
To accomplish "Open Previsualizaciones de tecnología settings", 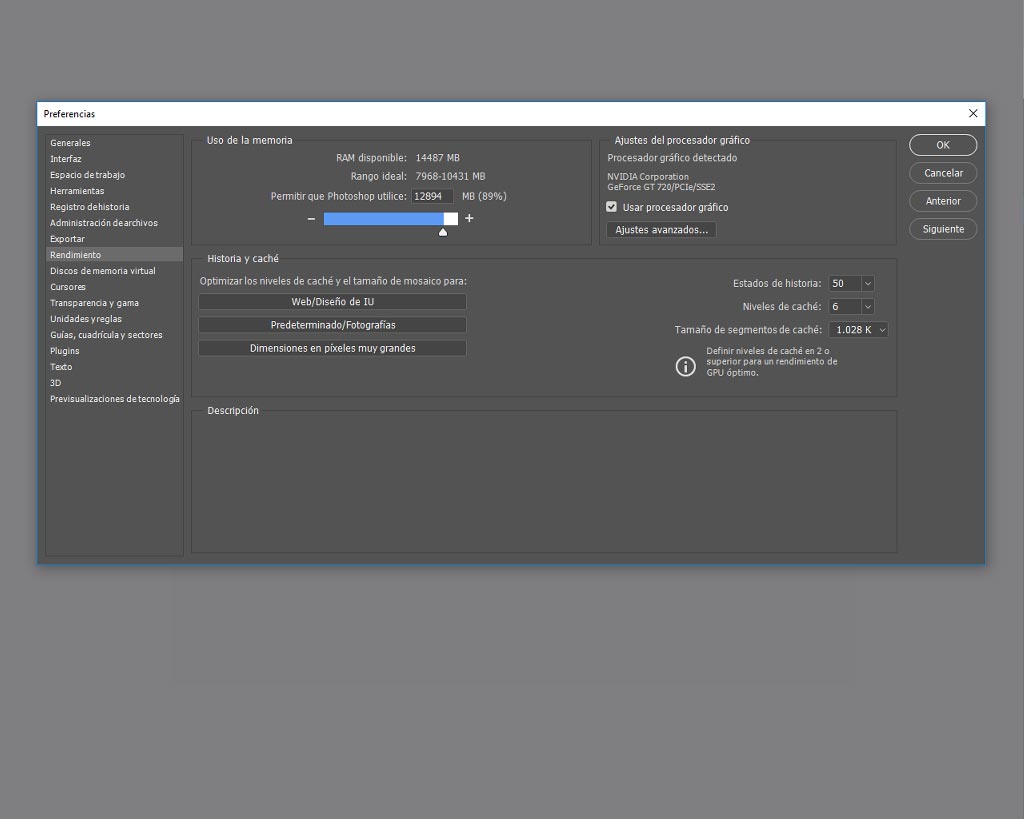I will [114, 399].
